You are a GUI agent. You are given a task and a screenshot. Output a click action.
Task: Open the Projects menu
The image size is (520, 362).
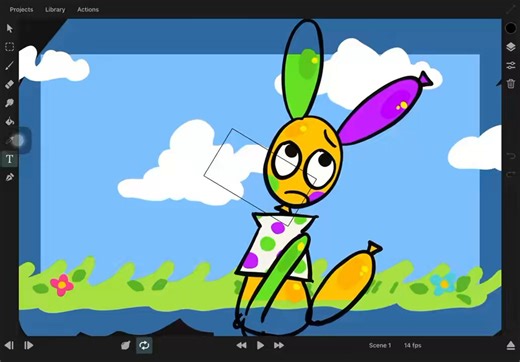pyautogui.click(x=21, y=9)
